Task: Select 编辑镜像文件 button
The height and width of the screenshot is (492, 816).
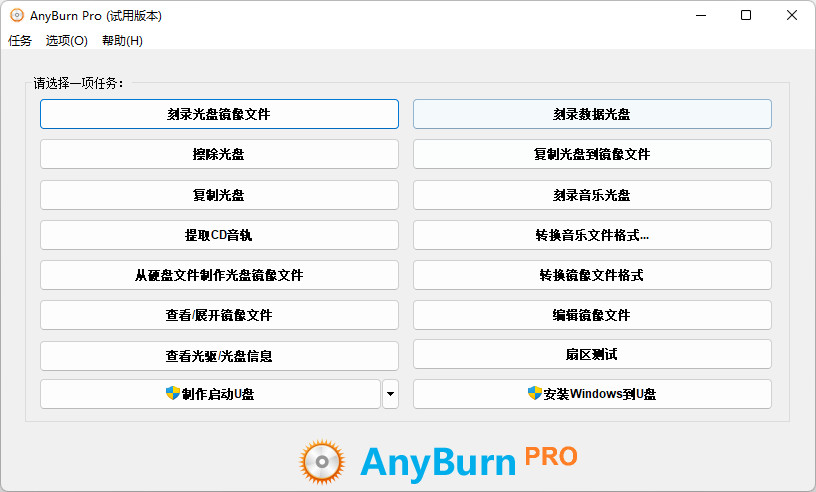Action: 592,315
